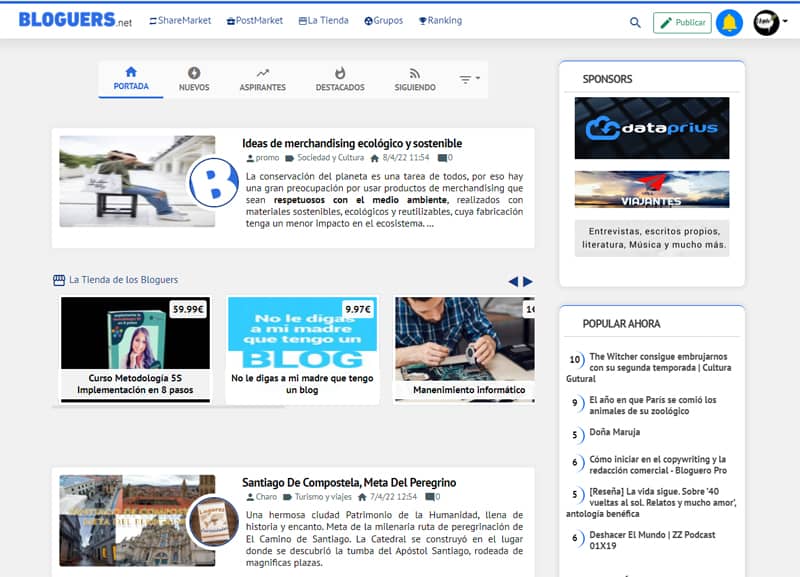Screen dimensions: 800x577
Task: Click the merchandising article thumbnail image
Action: 137,181
